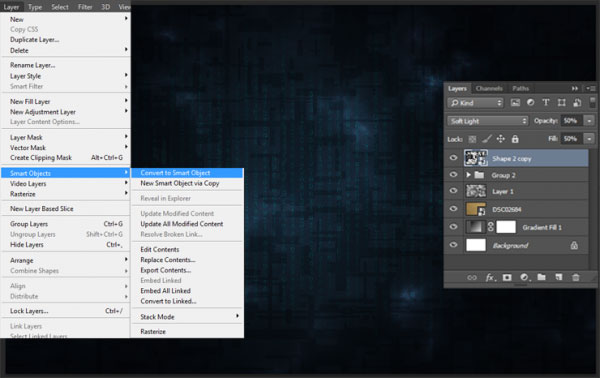Viewport: 600px width, 378px height.
Task: Create a new group folder icon
Action: click(541, 277)
